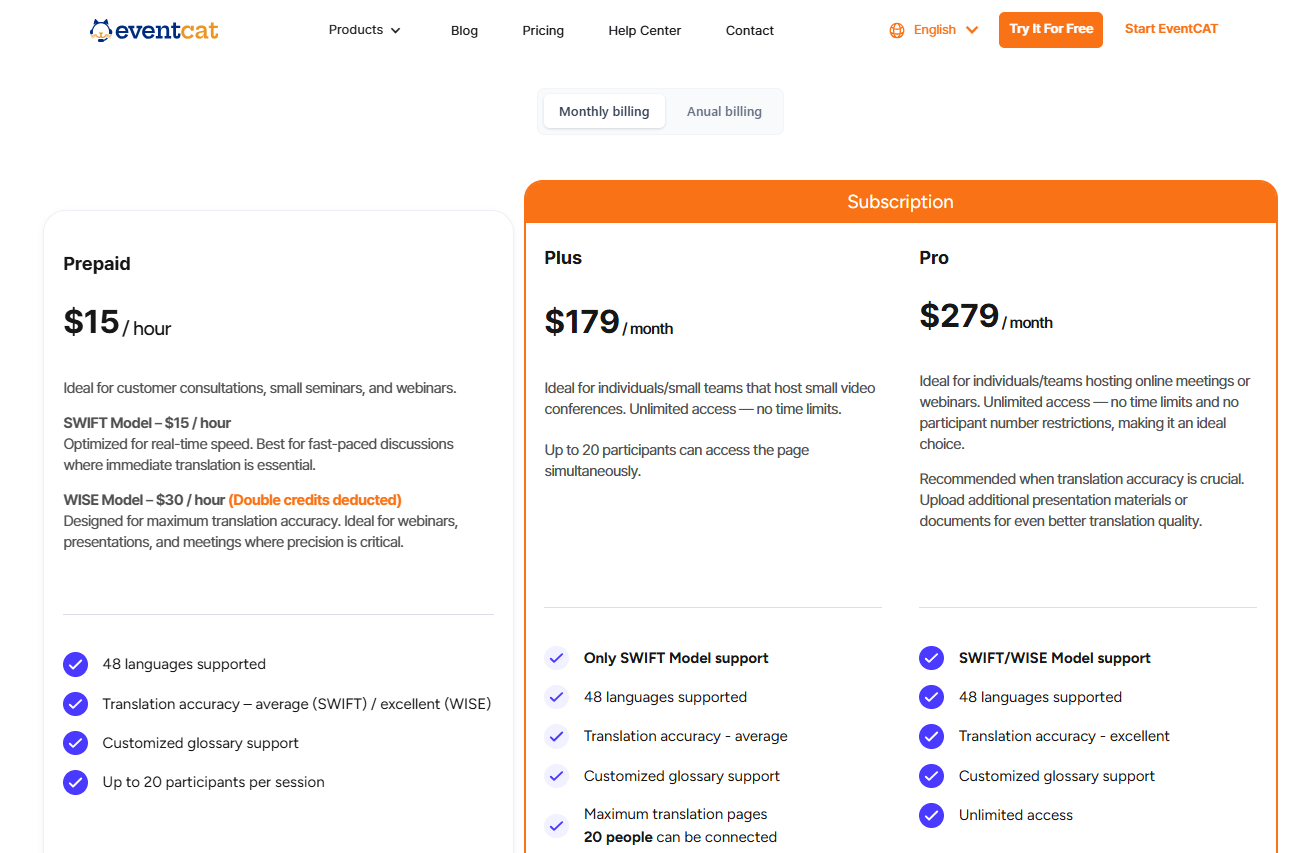This screenshot has height=853, width=1303.
Task: Click the chevron next to English
Action: tap(972, 30)
